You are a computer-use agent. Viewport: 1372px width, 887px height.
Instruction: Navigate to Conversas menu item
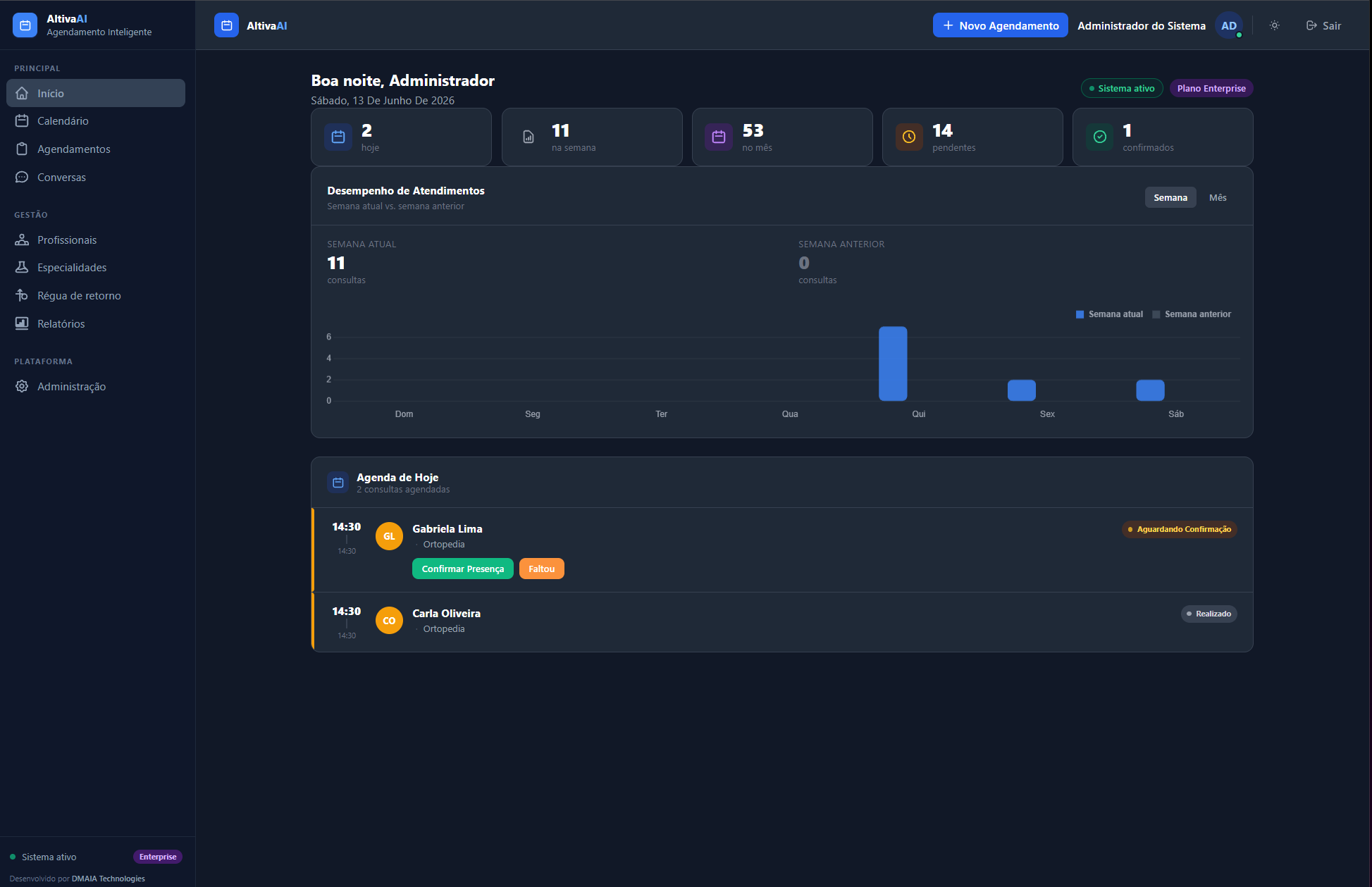point(96,178)
